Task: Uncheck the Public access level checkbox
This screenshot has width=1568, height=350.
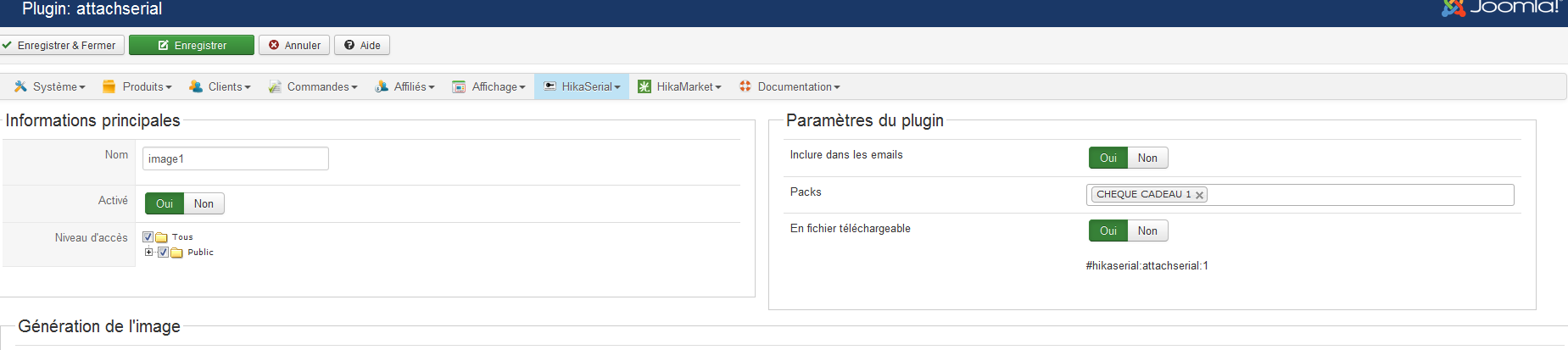Action: pyautogui.click(x=164, y=253)
